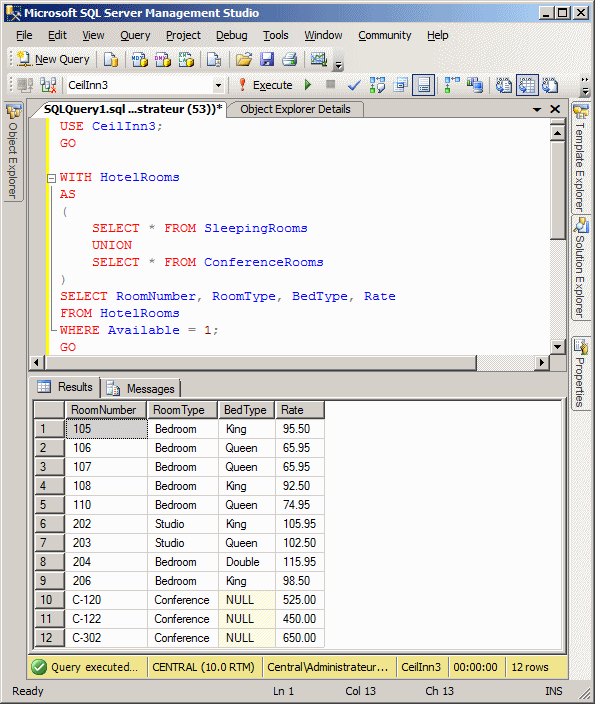Start debugging with the green play icon

pyautogui.click(x=308, y=85)
